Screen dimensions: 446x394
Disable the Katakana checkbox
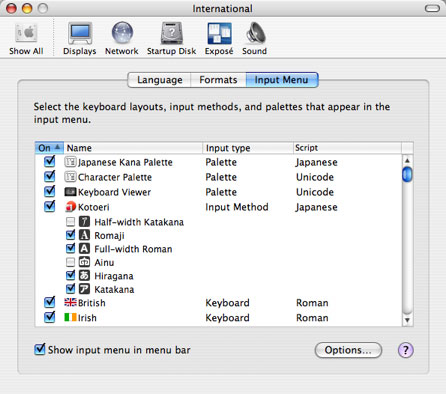coord(70,289)
